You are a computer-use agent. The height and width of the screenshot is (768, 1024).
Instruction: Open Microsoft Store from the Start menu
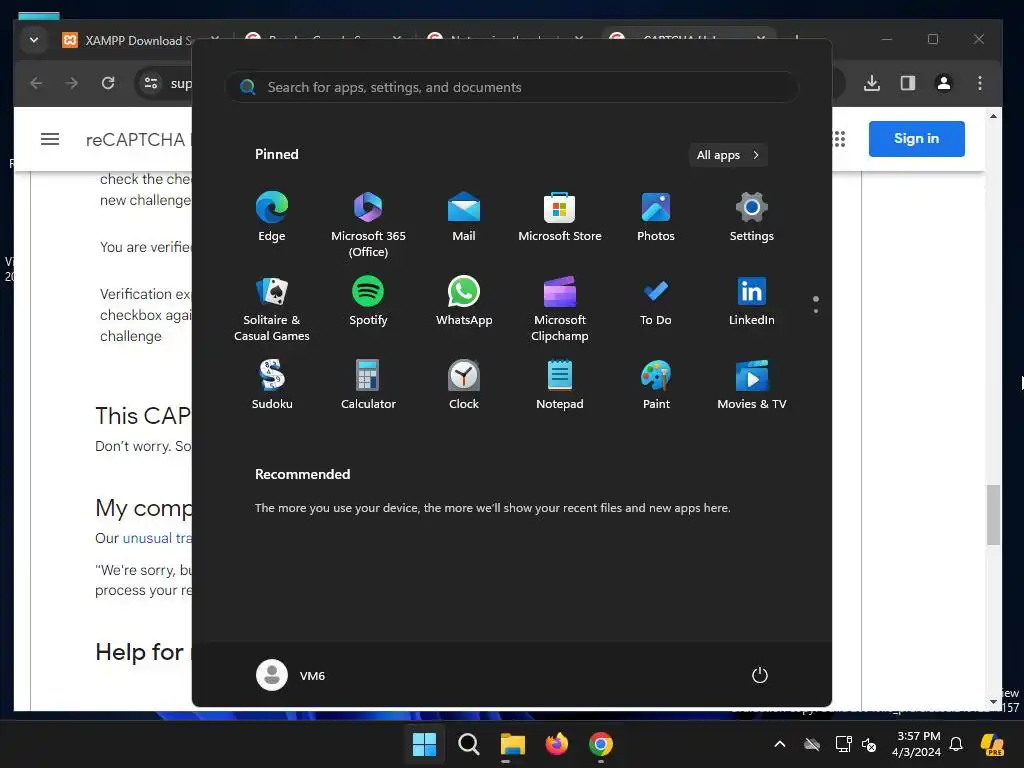pyautogui.click(x=560, y=217)
